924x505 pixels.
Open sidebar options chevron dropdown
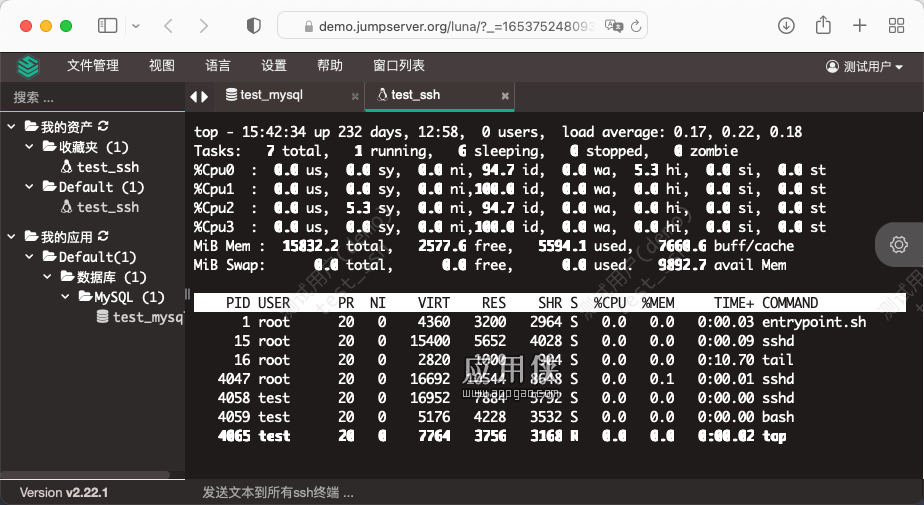tap(136, 26)
